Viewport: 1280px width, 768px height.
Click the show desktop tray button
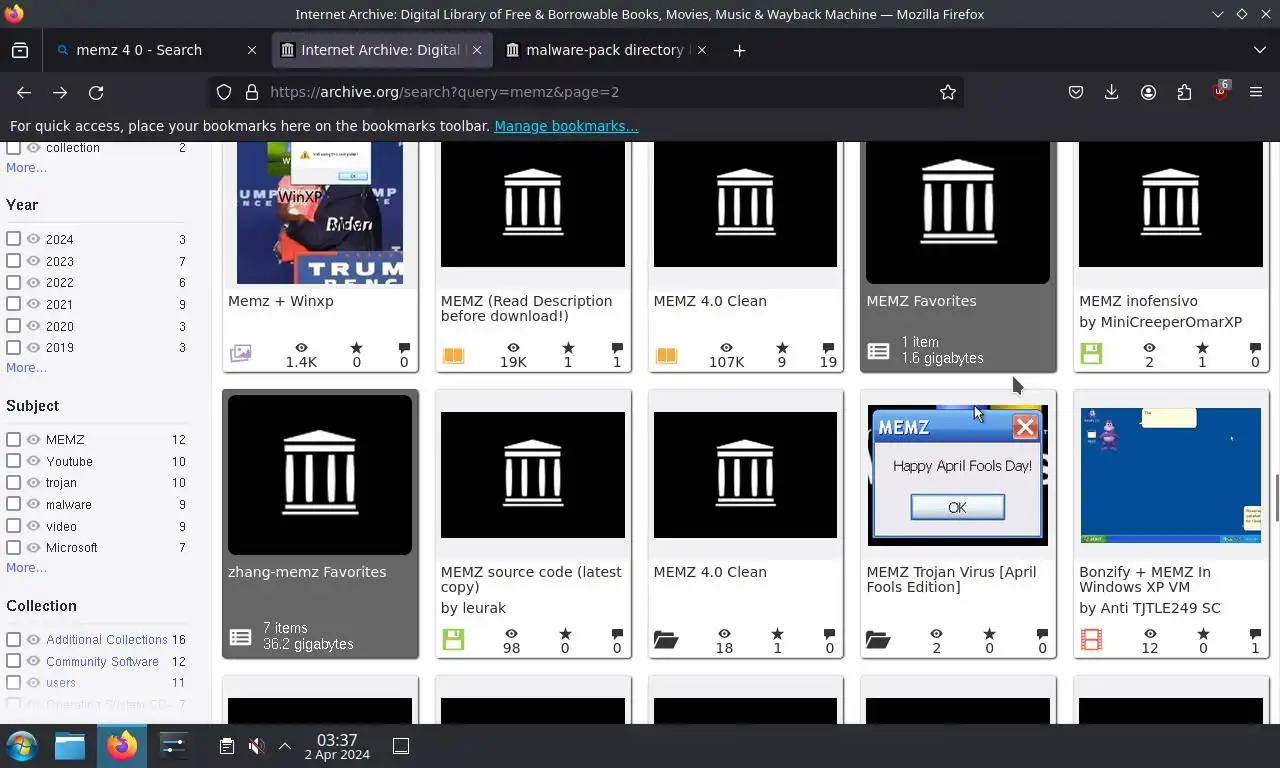pyautogui.click(x=401, y=746)
